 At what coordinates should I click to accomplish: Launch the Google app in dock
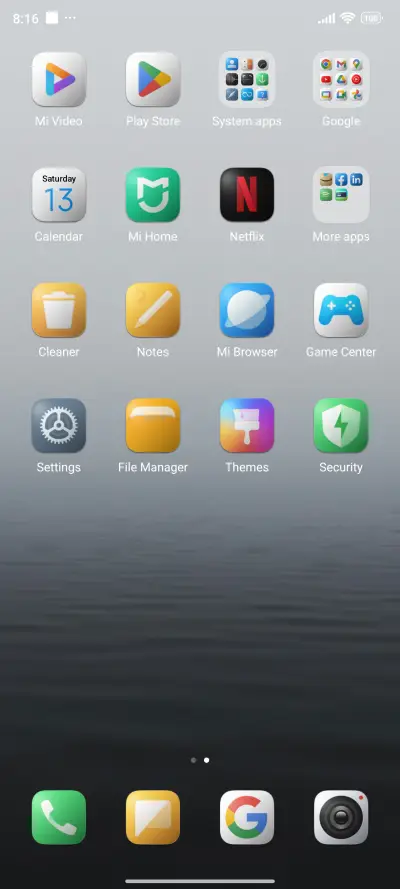247,817
